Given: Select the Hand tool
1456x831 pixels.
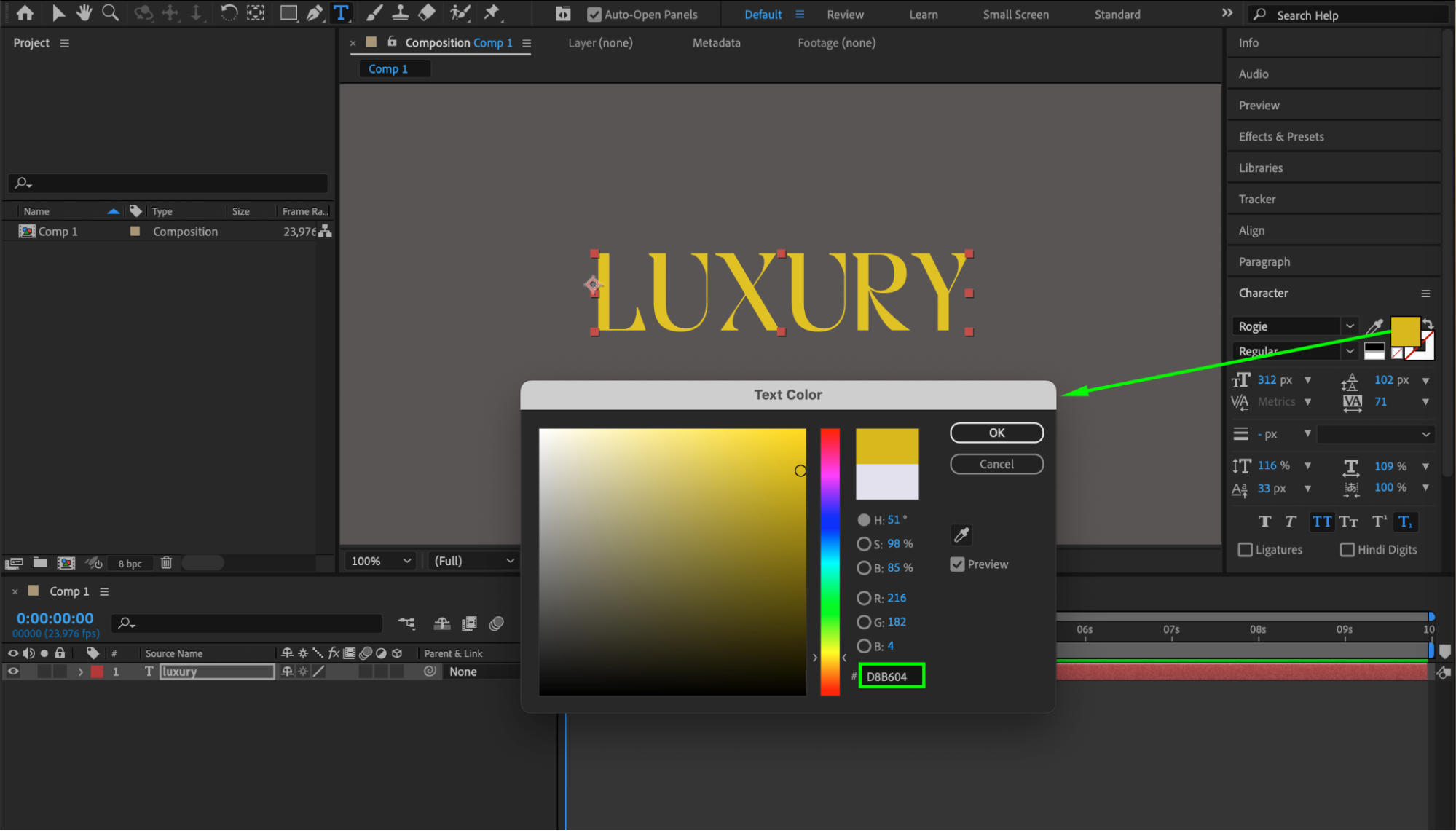Looking at the screenshot, I should [84, 12].
